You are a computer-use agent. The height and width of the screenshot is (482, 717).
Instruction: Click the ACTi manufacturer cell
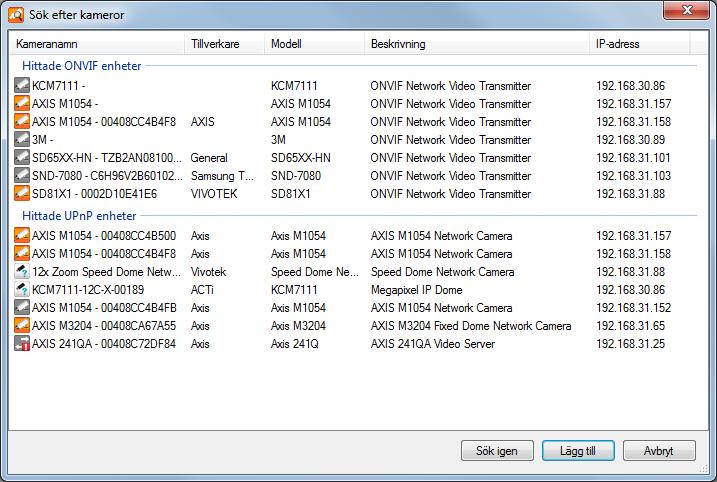(202, 290)
